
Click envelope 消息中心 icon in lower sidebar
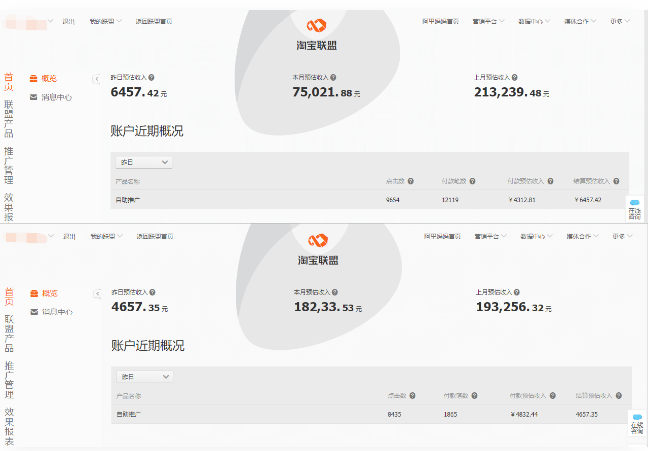click(34, 312)
